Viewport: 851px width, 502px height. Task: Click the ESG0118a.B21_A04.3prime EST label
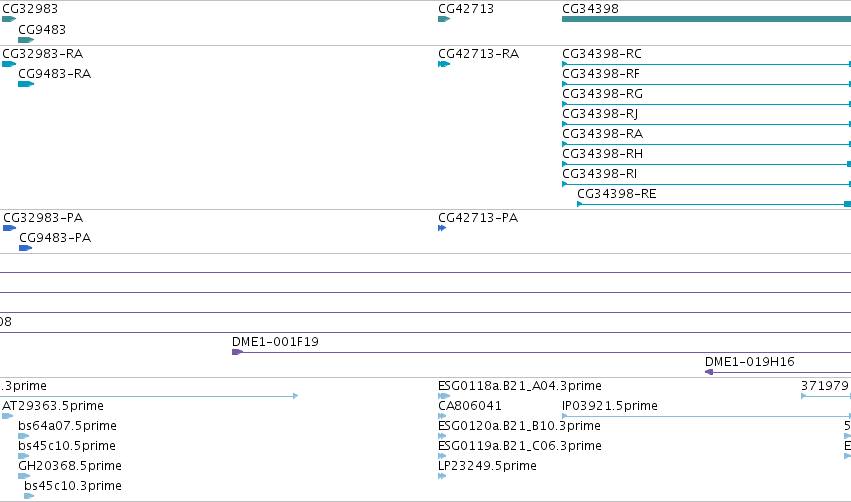[x=519, y=386]
